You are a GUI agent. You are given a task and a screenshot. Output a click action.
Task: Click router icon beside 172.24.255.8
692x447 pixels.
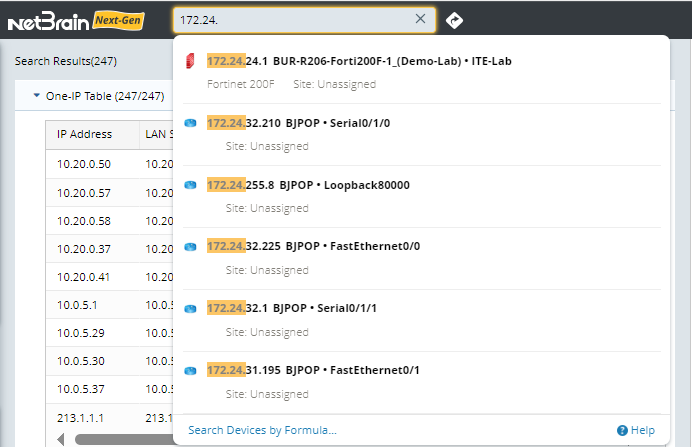pyautogui.click(x=190, y=185)
